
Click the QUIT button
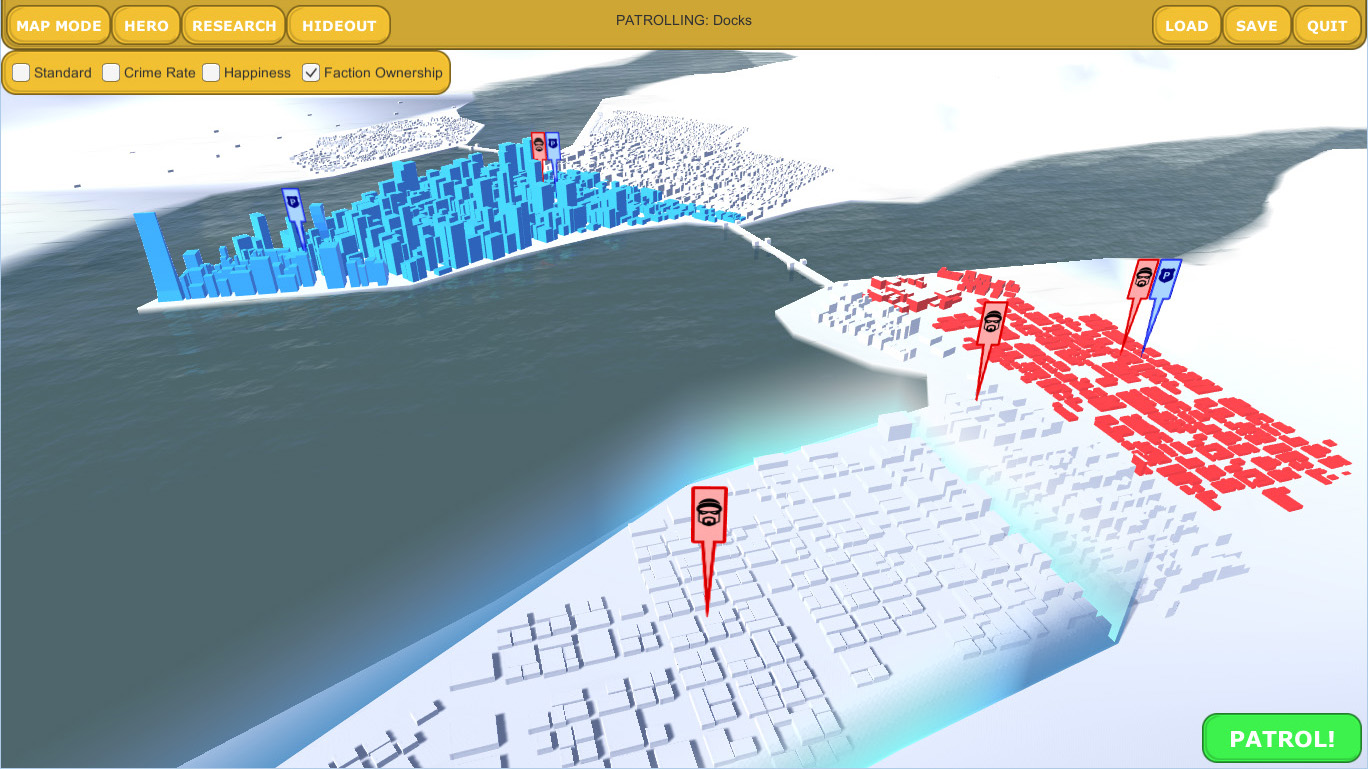click(x=1327, y=26)
